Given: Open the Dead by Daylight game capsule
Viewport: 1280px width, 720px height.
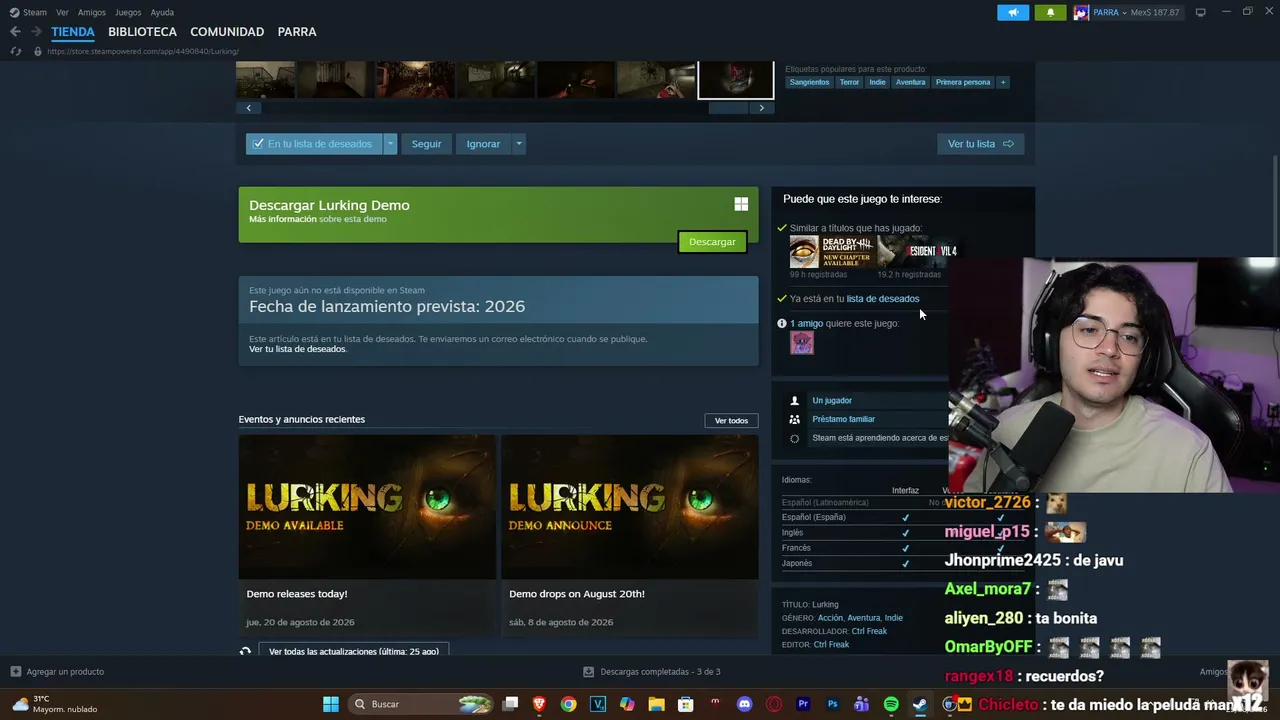Looking at the screenshot, I should (833, 251).
